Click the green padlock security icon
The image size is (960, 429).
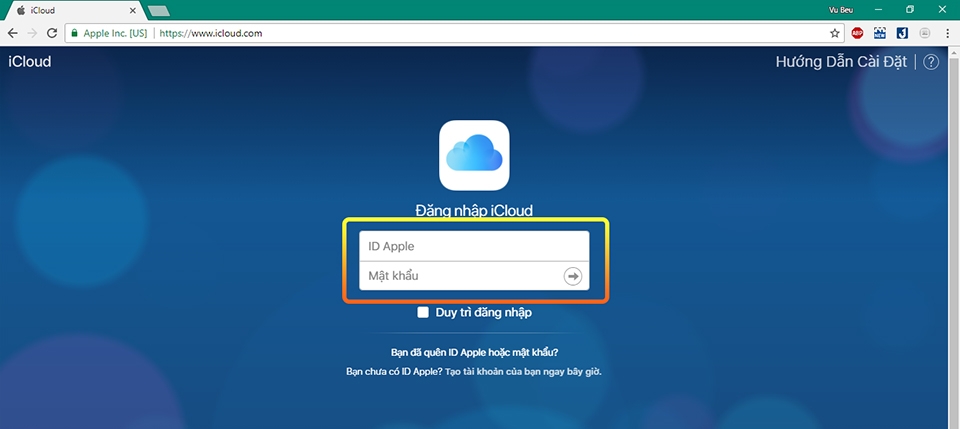(x=75, y=34)
